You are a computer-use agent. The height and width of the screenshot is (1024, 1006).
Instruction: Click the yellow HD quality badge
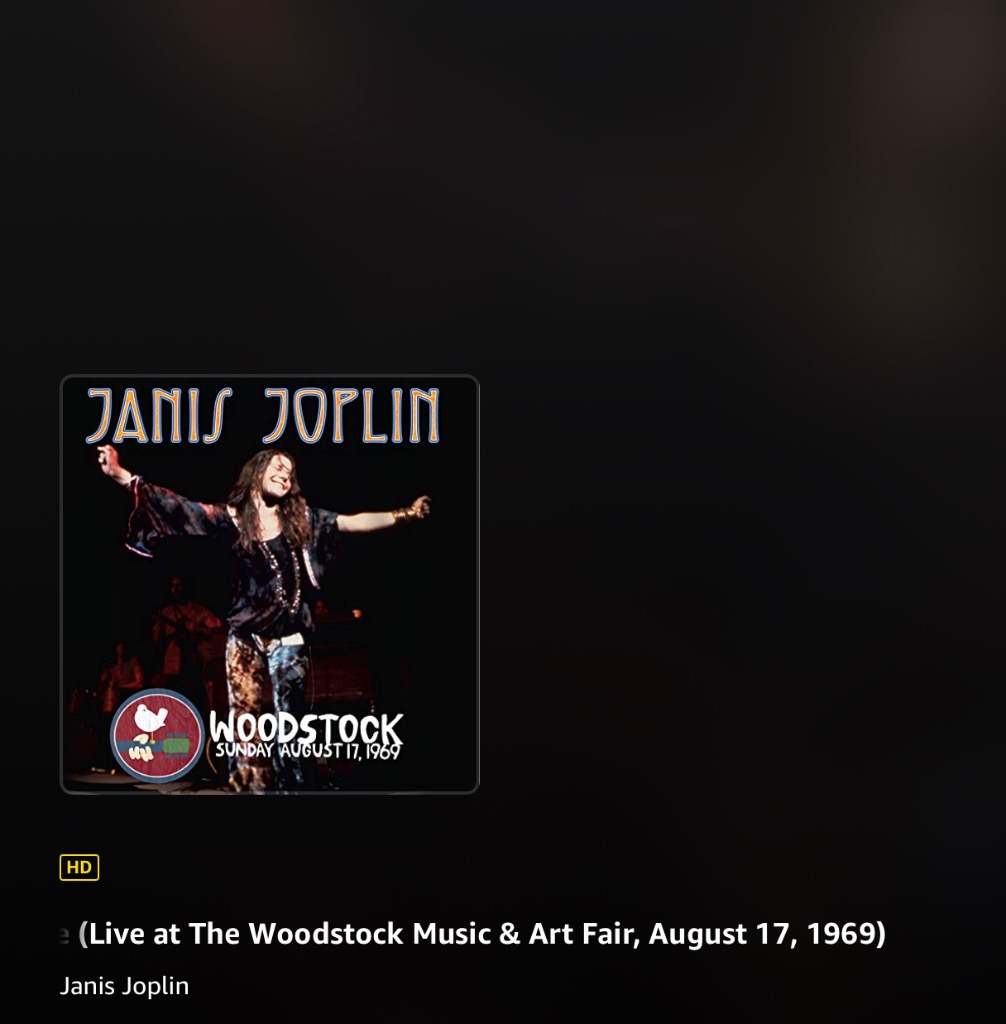[x=79, y=867]
